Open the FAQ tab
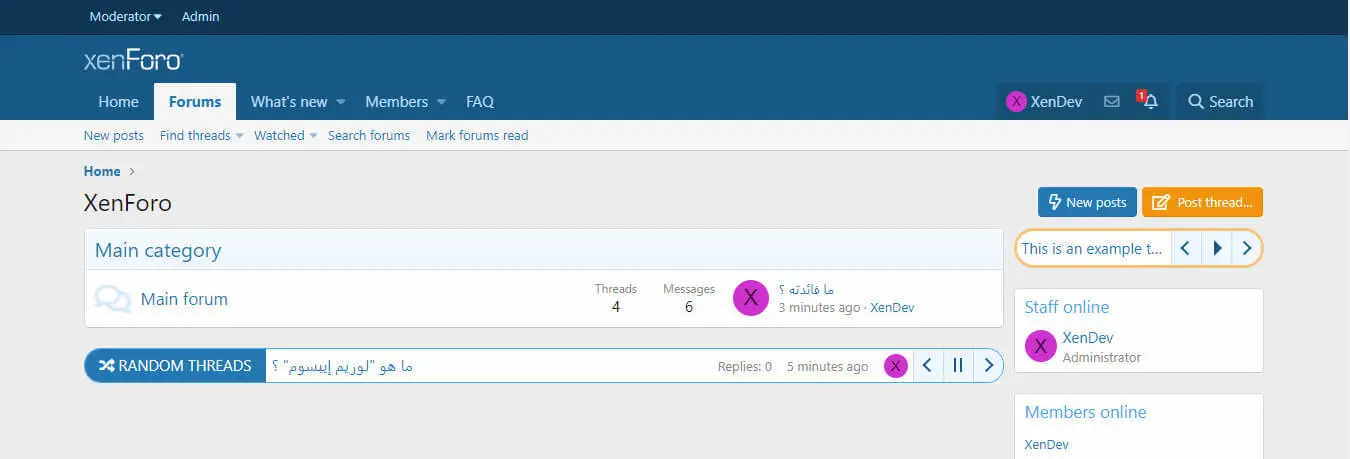Image resolution: width=1350 pixels, height=459 pixels. 480,102
